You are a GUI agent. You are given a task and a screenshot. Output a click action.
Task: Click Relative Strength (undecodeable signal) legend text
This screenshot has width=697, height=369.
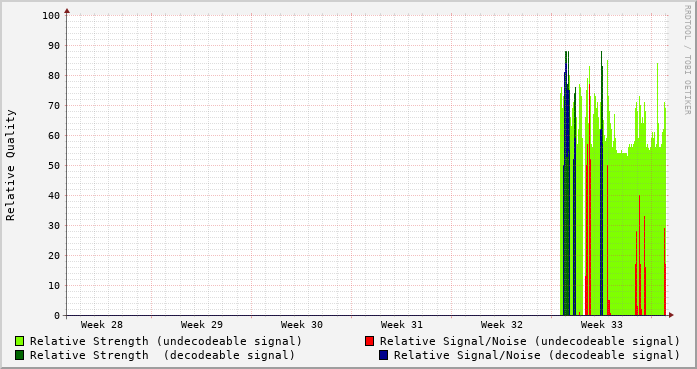pyautogui.click(x=166, y=341)
